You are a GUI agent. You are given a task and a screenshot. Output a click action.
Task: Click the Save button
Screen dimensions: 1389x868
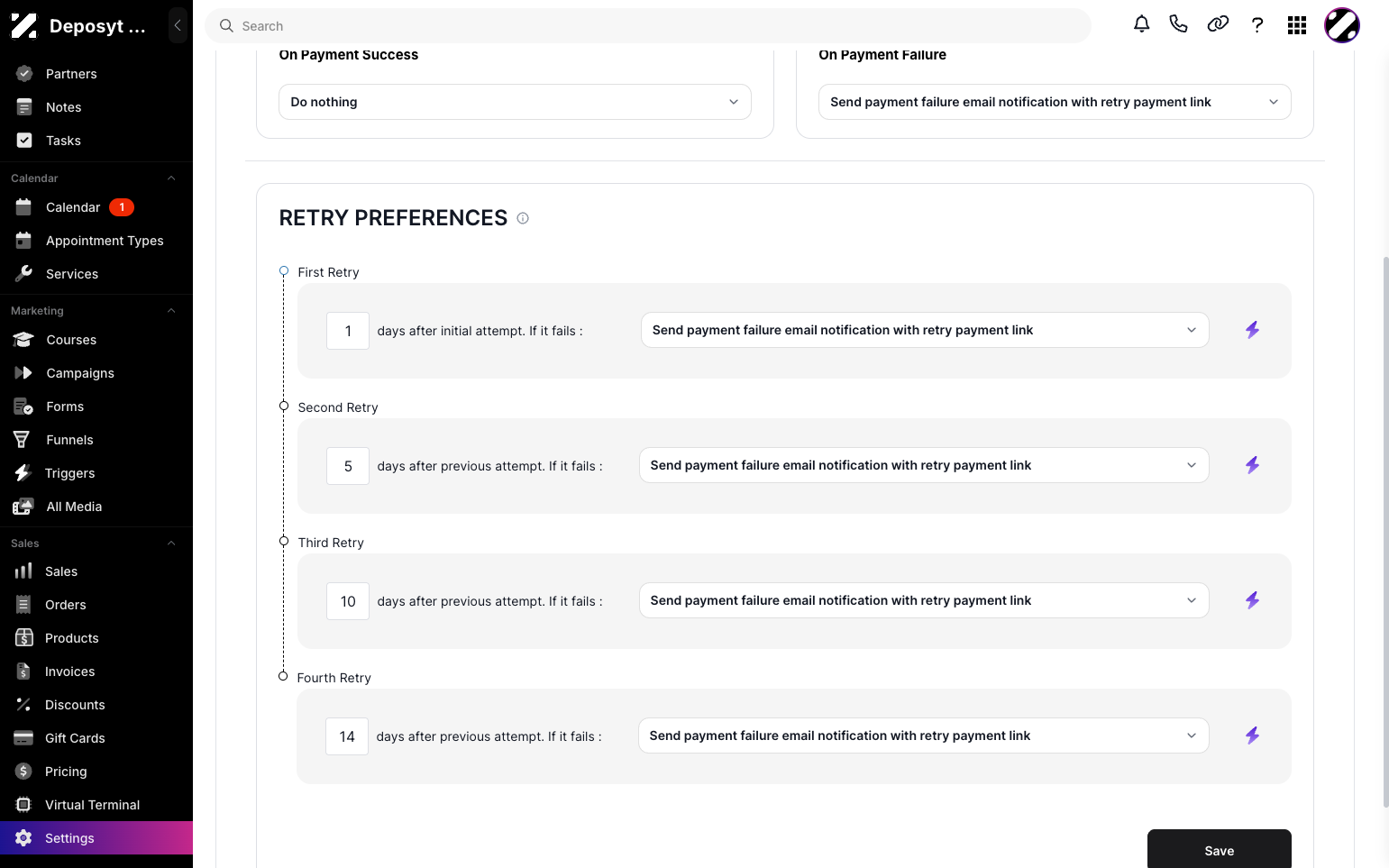click(x=1220, y=849)
